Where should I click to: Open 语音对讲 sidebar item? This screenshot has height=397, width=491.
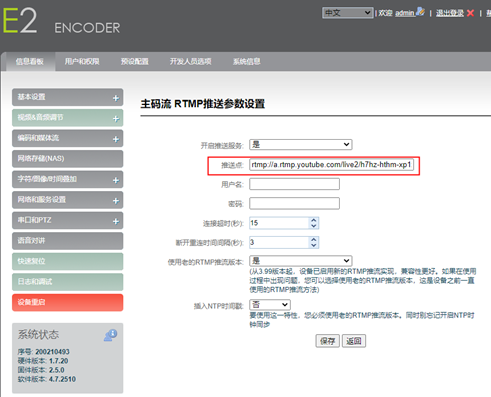[68, 241]
